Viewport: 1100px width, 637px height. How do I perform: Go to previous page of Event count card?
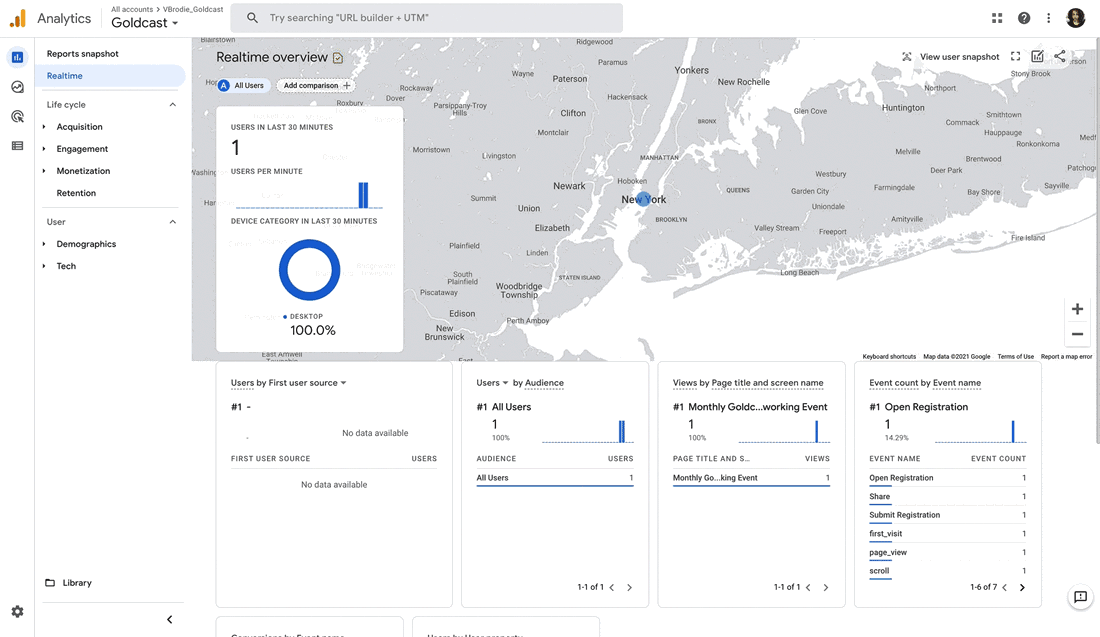1005,588
